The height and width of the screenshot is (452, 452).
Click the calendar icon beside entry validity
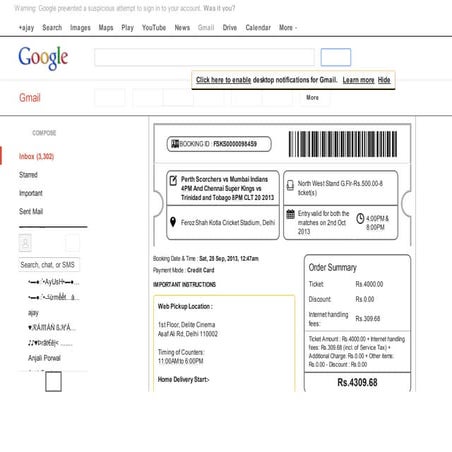tap(291, 214)
